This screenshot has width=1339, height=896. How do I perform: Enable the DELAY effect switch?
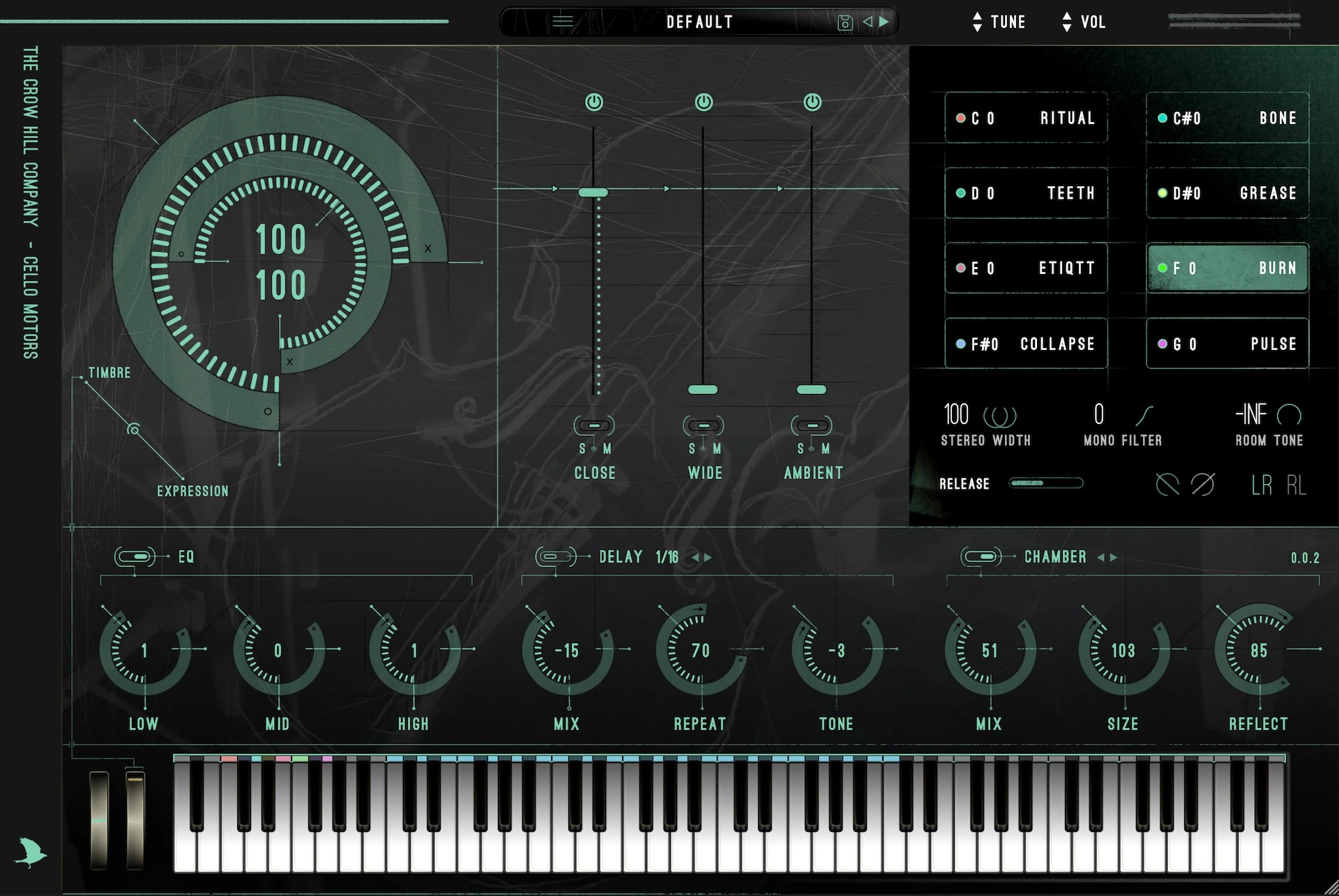pyautogui.click(x=556, y=556)
